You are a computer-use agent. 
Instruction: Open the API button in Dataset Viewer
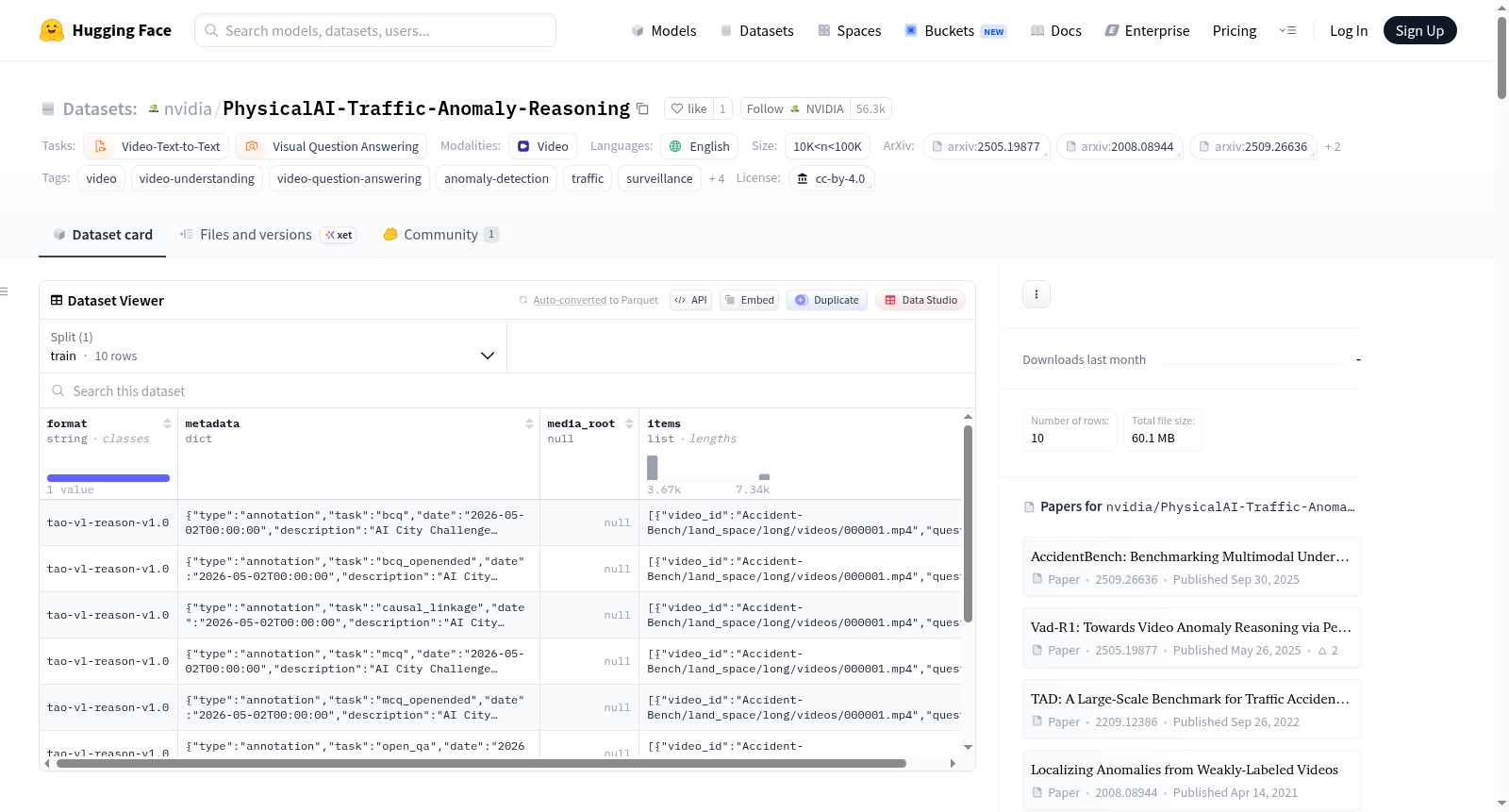point(690,300)
